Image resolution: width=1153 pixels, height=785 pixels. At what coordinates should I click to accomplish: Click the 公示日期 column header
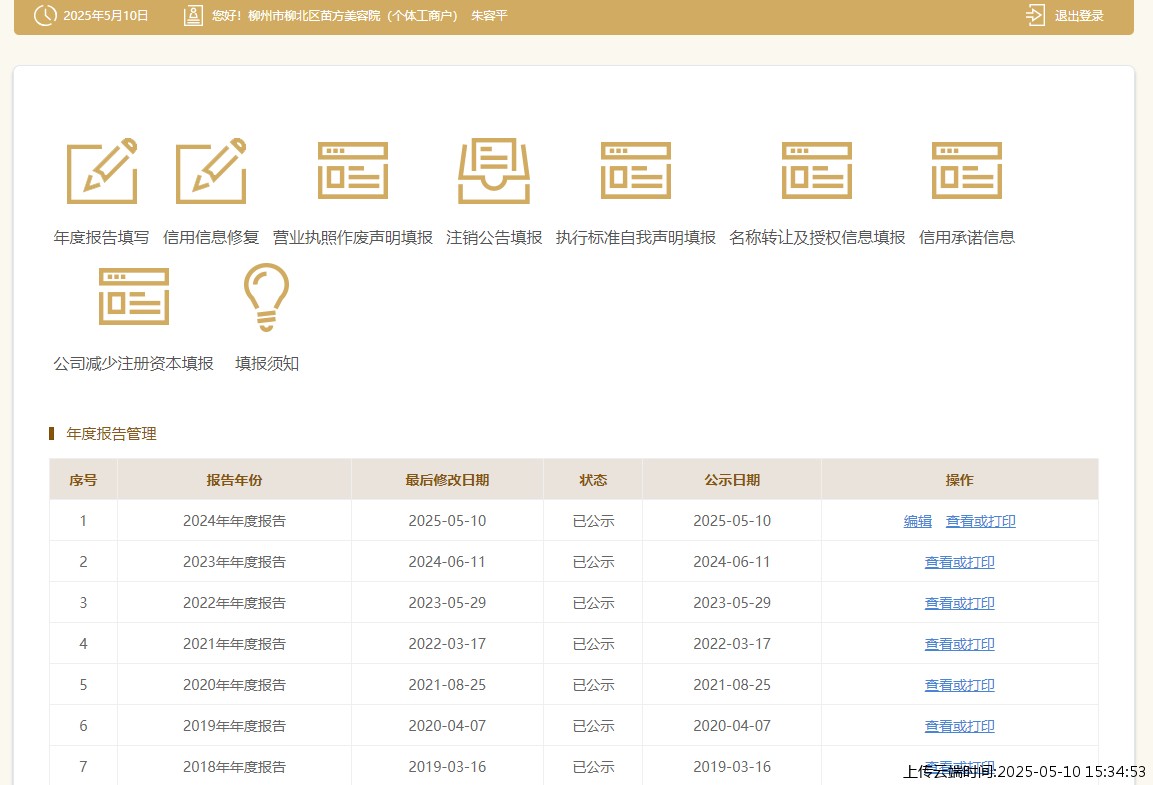click(732, 480)
